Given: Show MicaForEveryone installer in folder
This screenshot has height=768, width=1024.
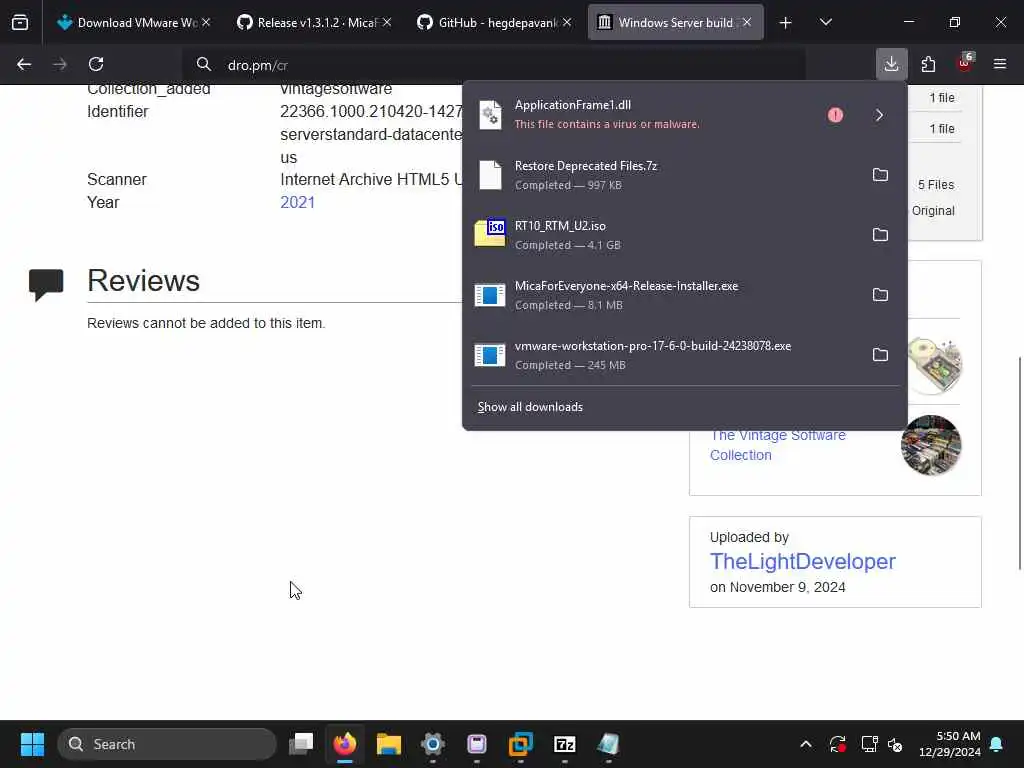Looking at the screenshot, I should click(880, 295).
